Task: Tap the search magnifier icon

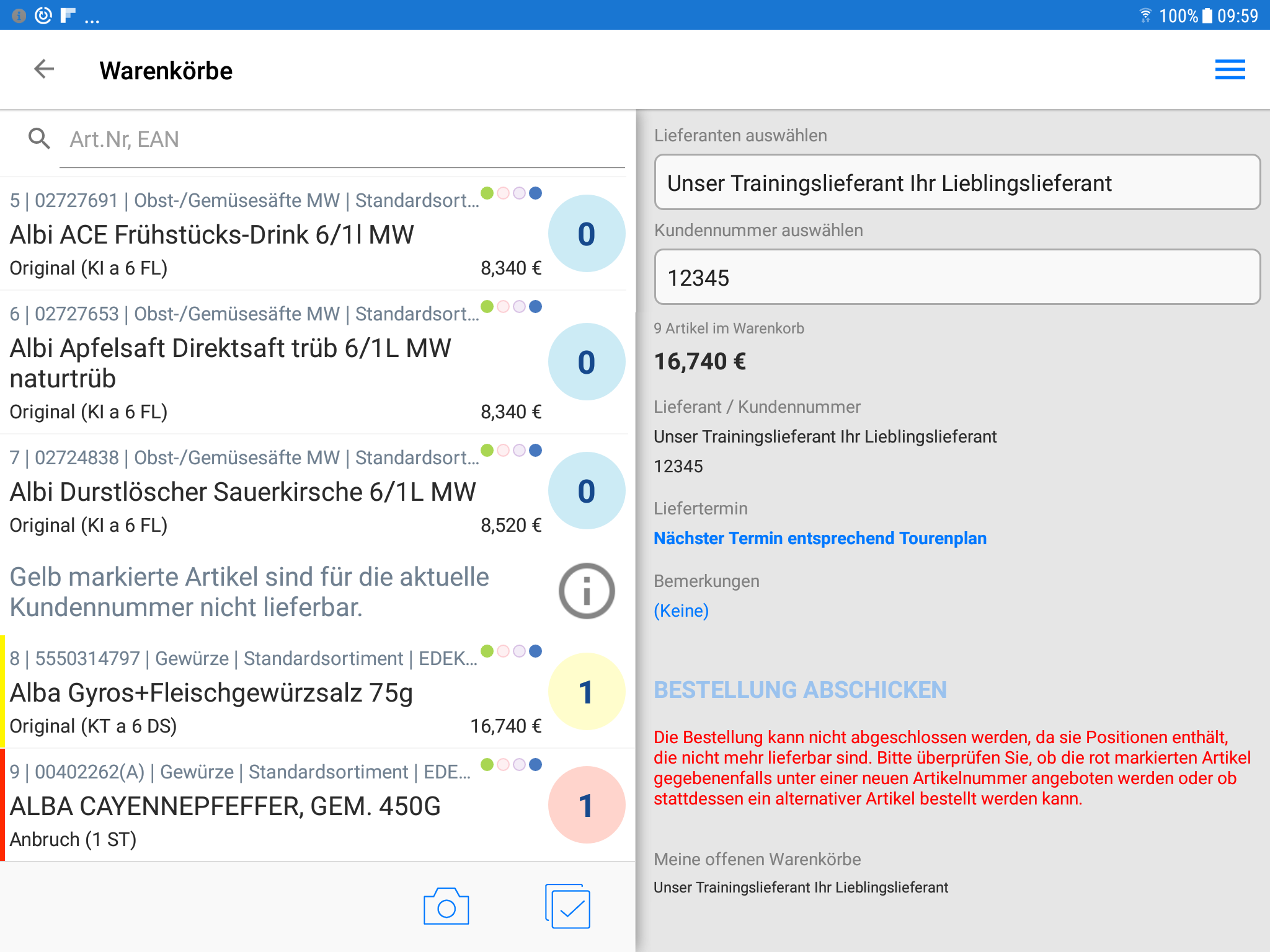Action: pos(39,139)
